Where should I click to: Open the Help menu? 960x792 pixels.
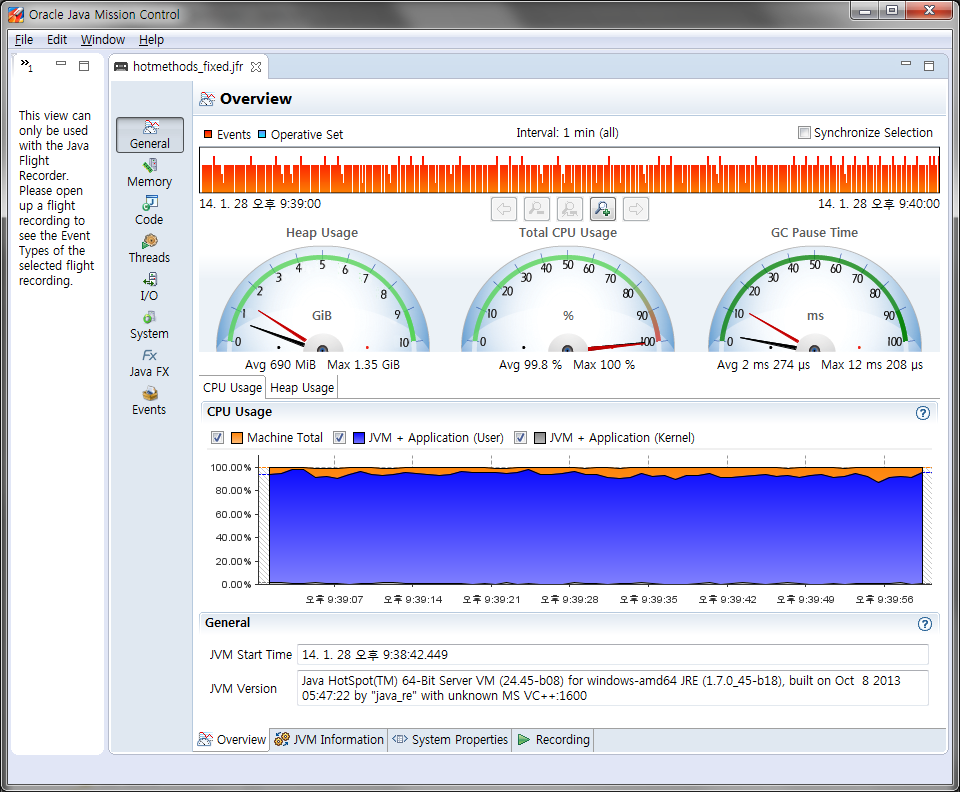(x=151, y=40)
